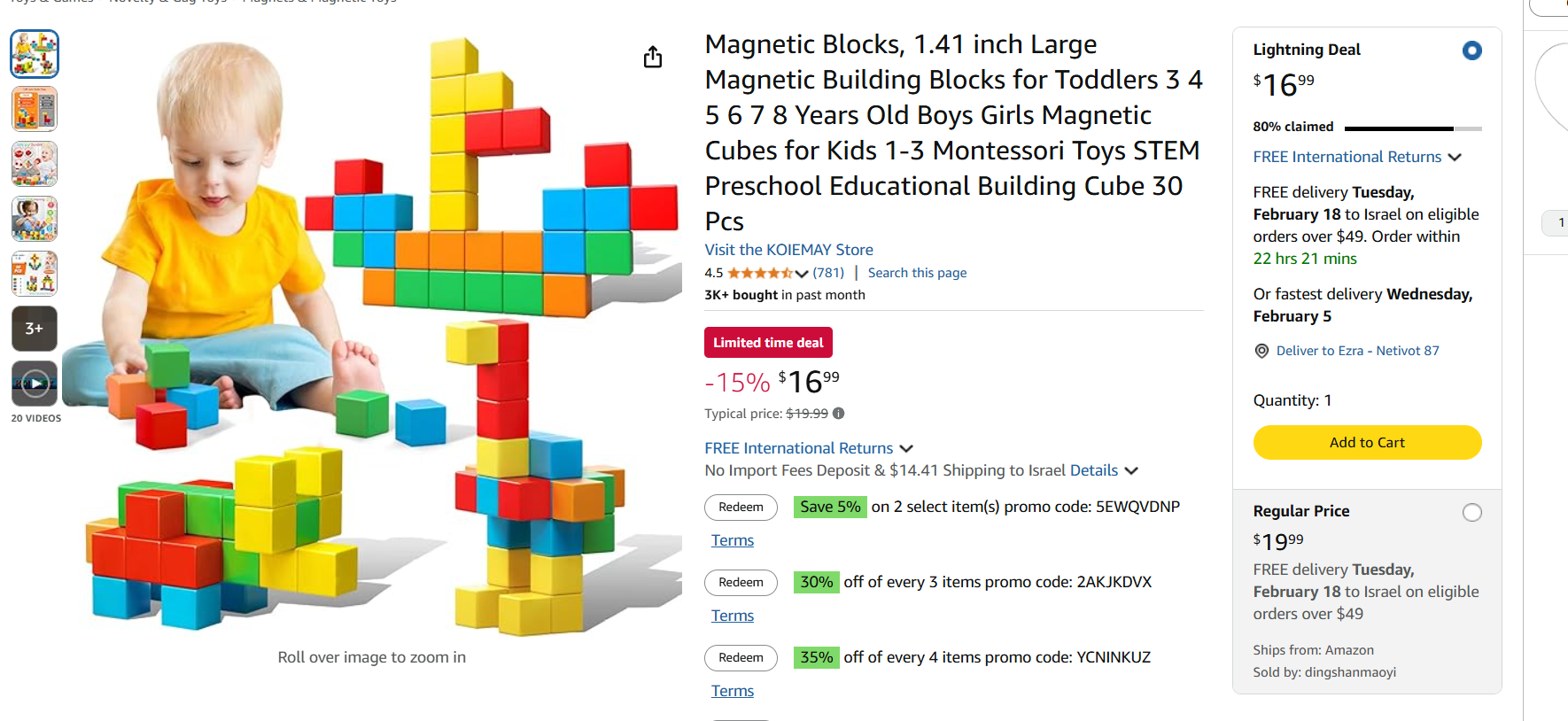Redeem the 30% off promo code
This screenshot has height=721, width=1568.
coord(741,583)
